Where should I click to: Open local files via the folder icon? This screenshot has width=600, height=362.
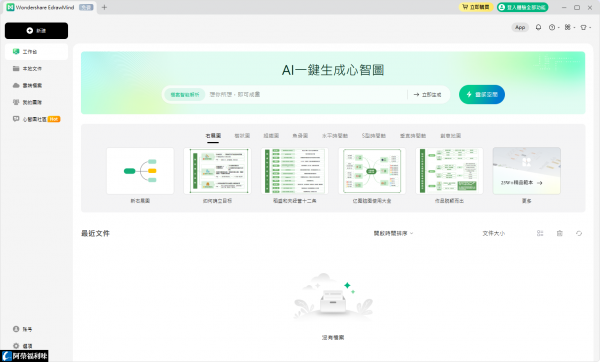tap(16, 68)
